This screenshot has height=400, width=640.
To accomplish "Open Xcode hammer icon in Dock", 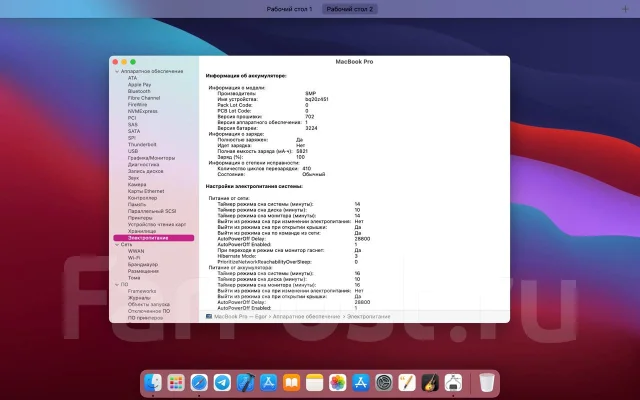I will coord(246,383).
